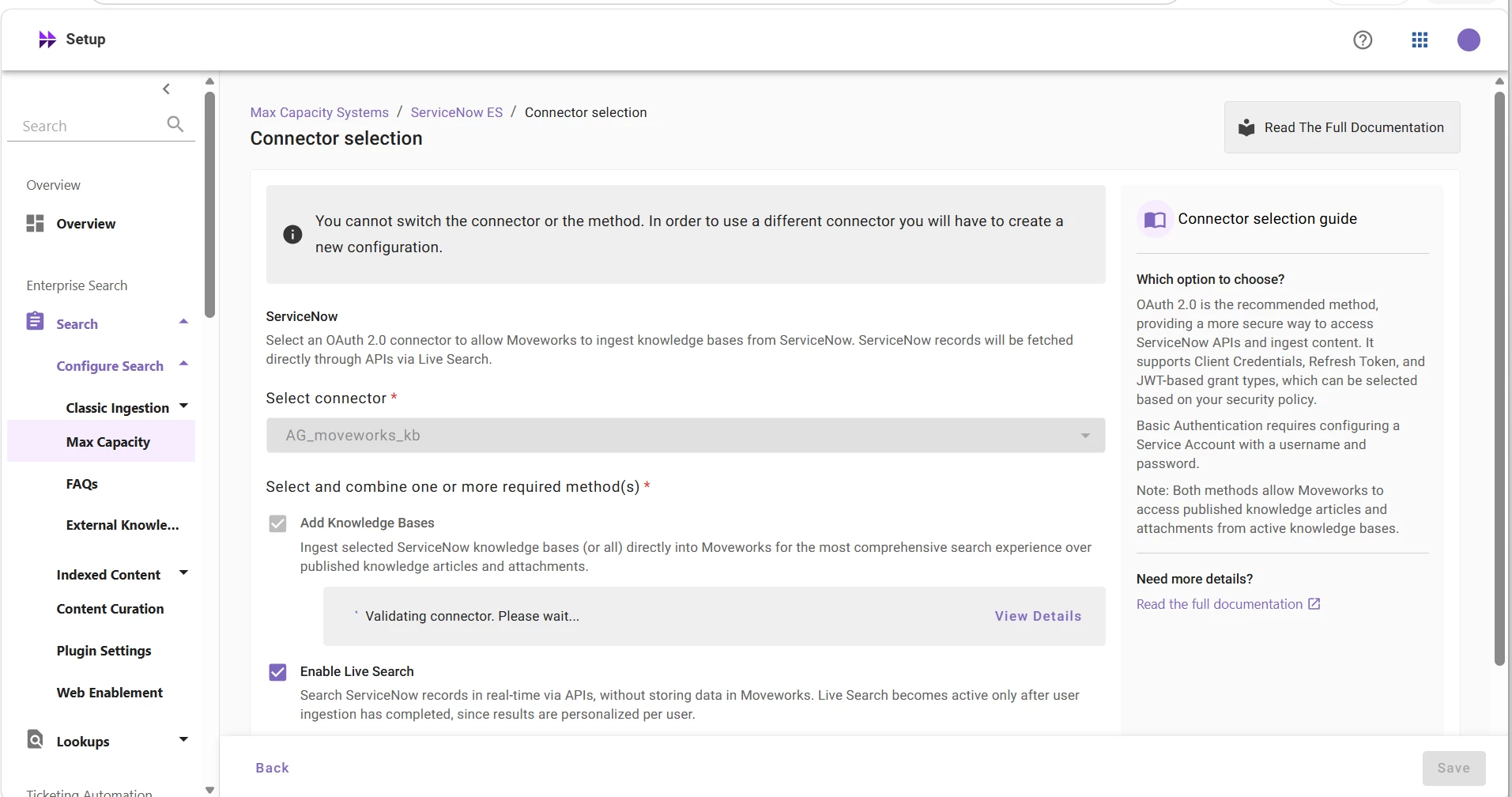
Task: Click the main page scroll up arrow
Action: click(x=1499, y=81)
